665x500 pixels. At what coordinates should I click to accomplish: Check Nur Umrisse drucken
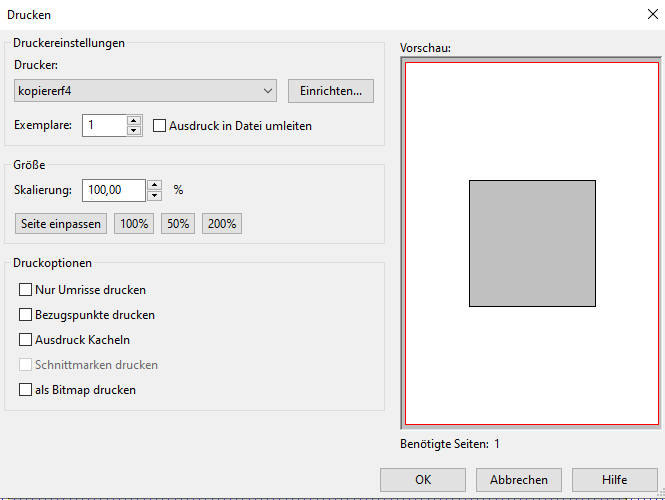(26, 290)
